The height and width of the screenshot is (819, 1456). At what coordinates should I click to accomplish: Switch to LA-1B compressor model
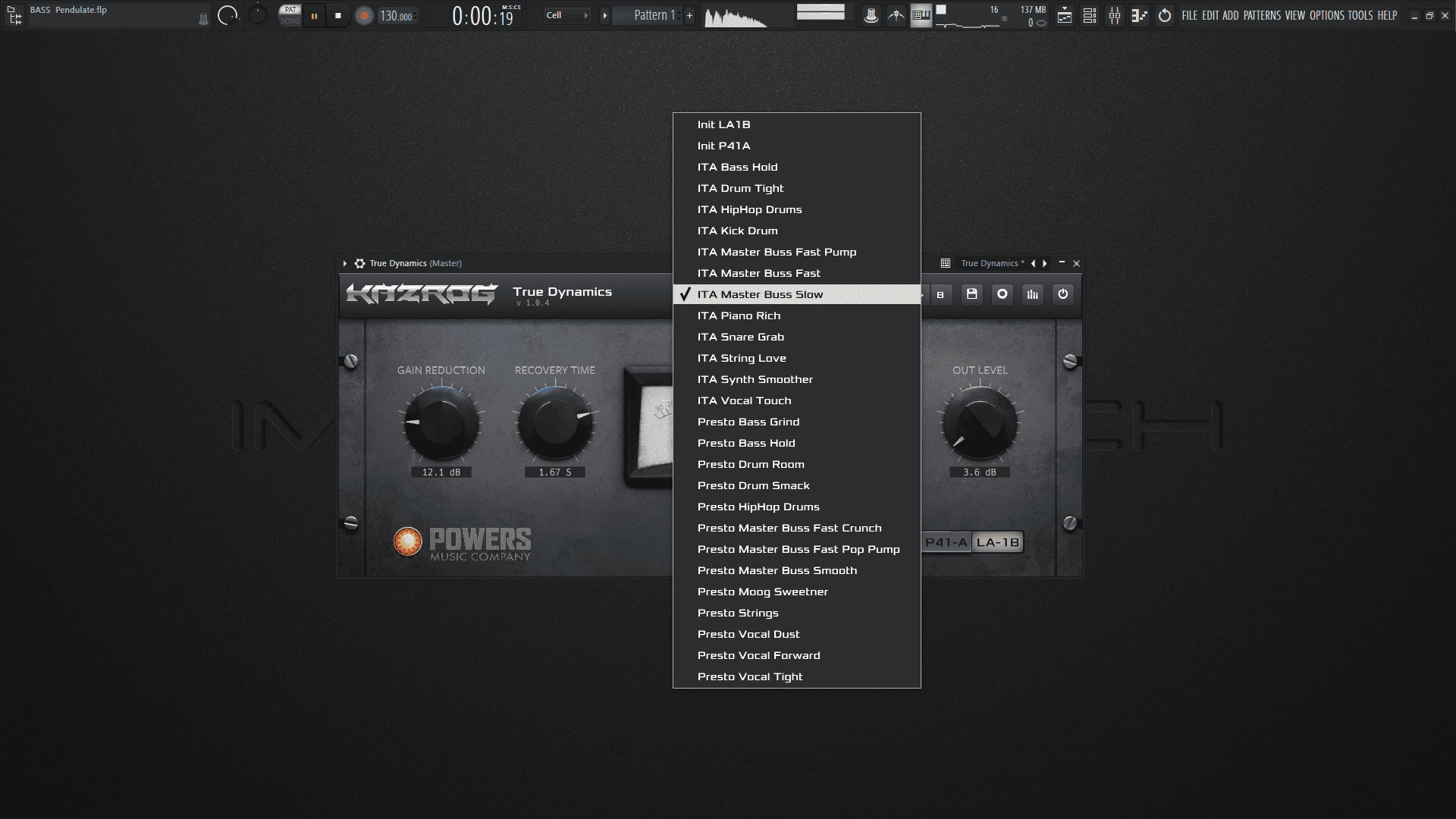point(998,542)
